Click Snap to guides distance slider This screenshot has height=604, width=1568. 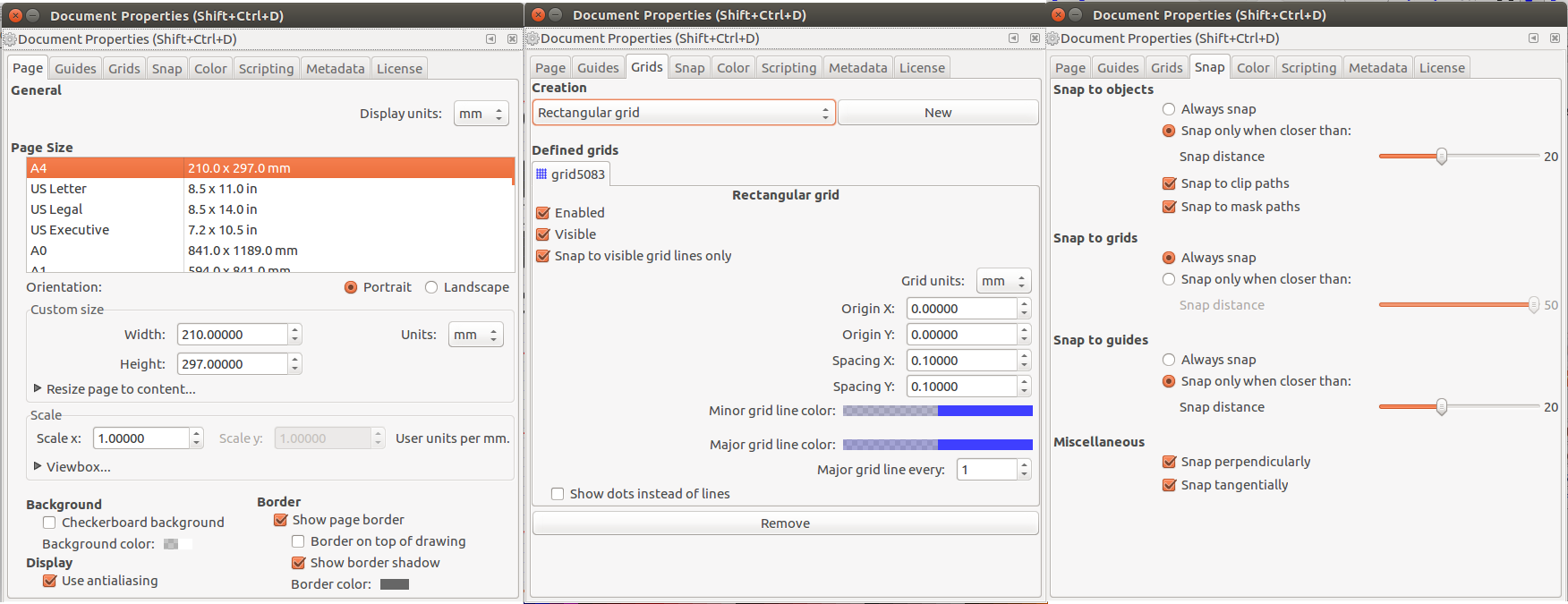[1459, 407]
